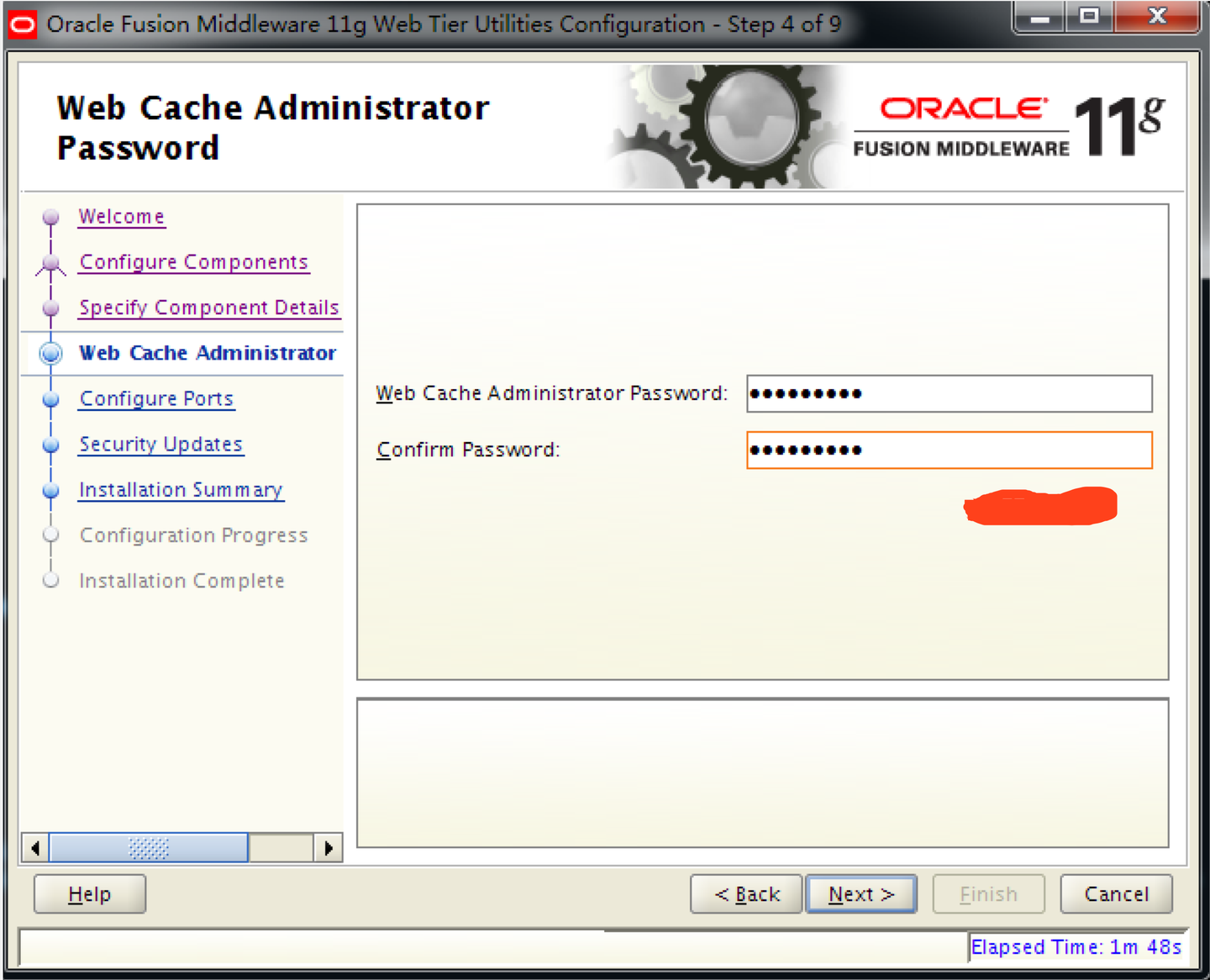
Task: Click the disabled Finish button
Action: [x=989, y=894]
